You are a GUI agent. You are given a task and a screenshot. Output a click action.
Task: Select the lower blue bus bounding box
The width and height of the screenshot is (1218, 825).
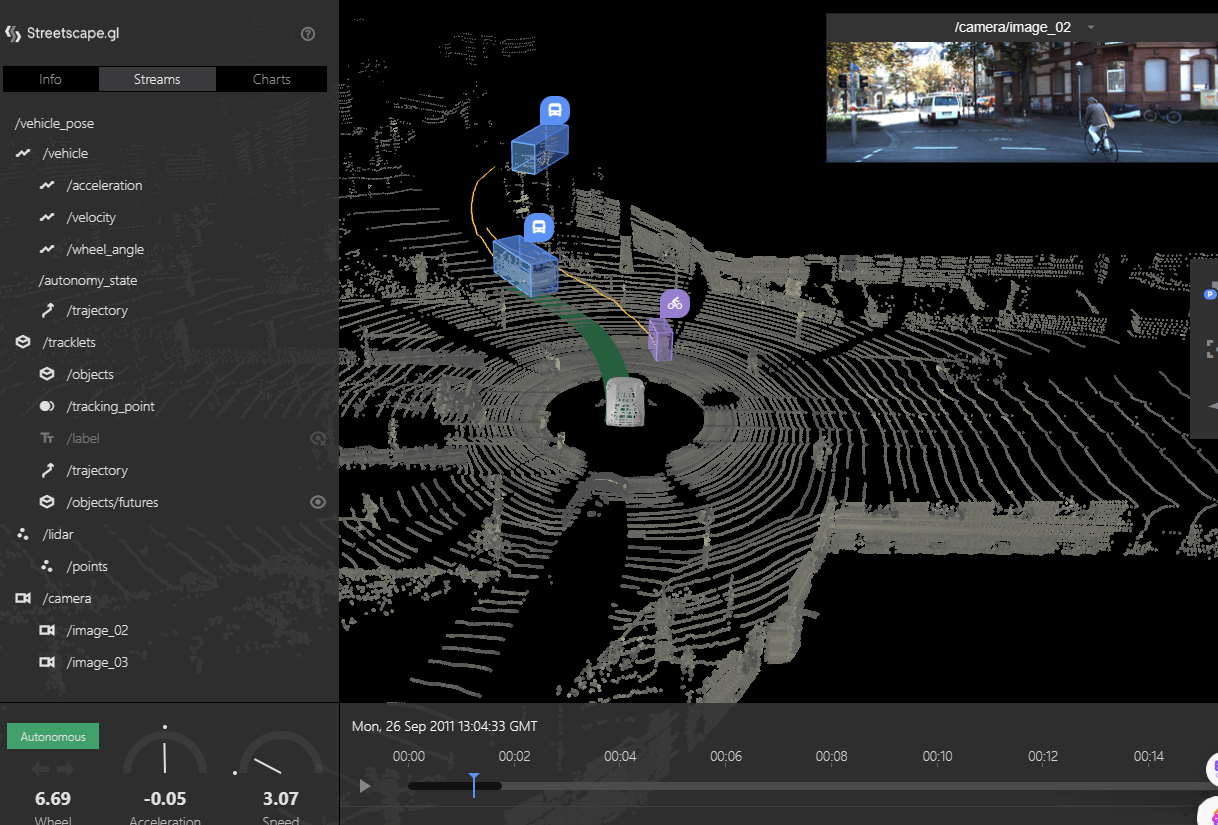pos(525,266)
